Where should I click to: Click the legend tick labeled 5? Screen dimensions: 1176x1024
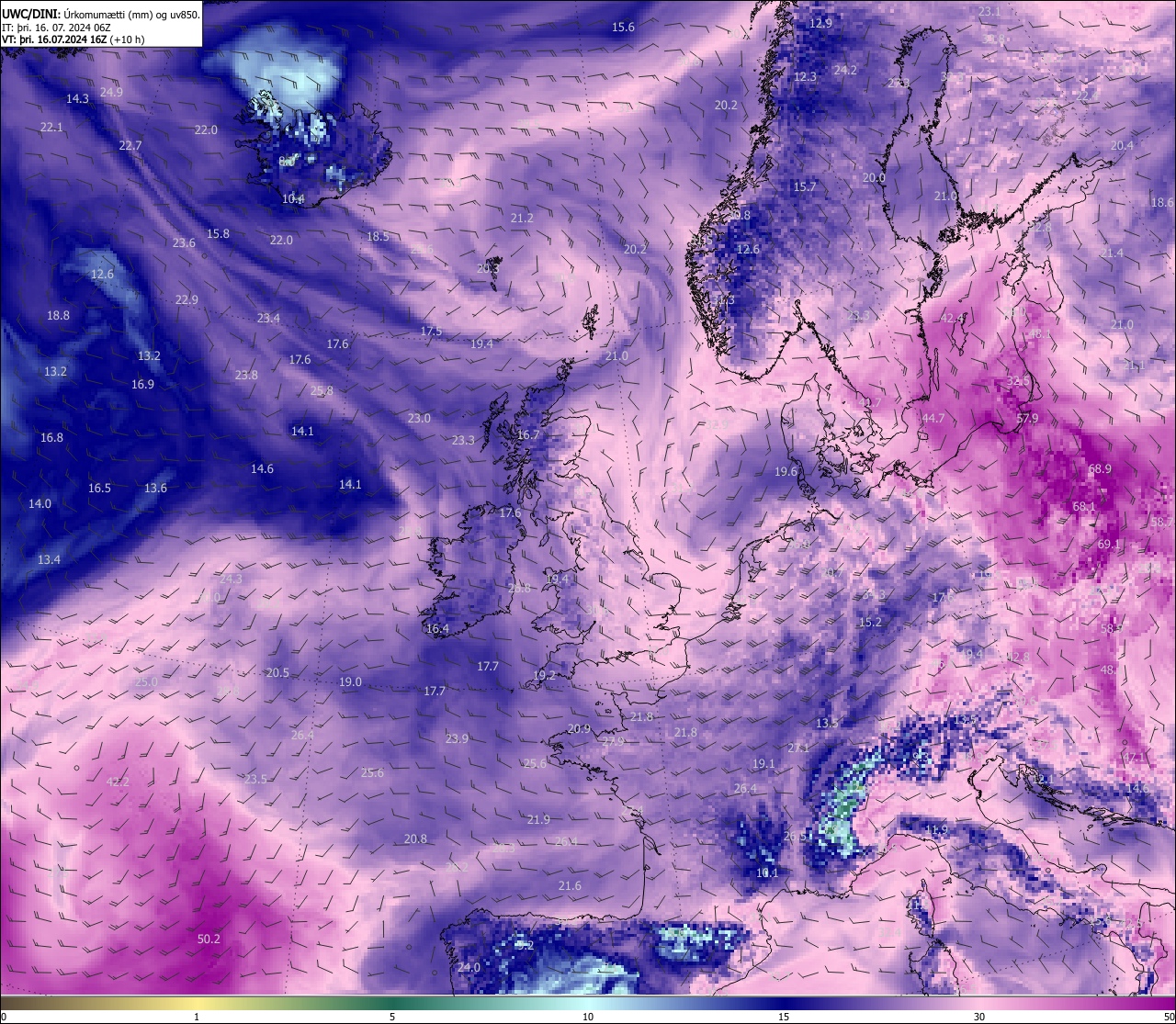[392, 1017]
